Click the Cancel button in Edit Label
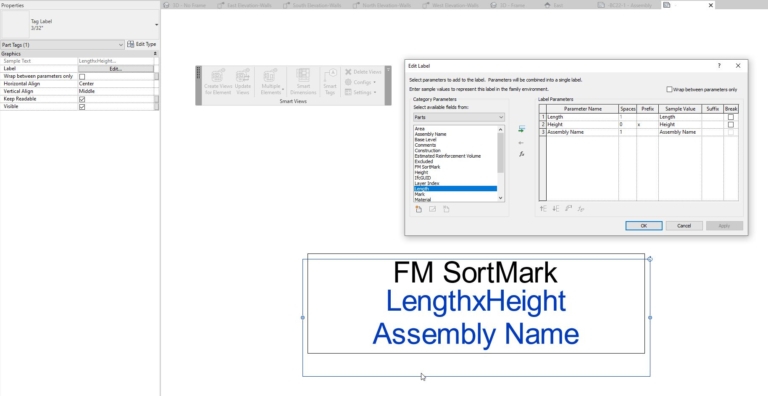The image size is (768, 396). (684, 225)
